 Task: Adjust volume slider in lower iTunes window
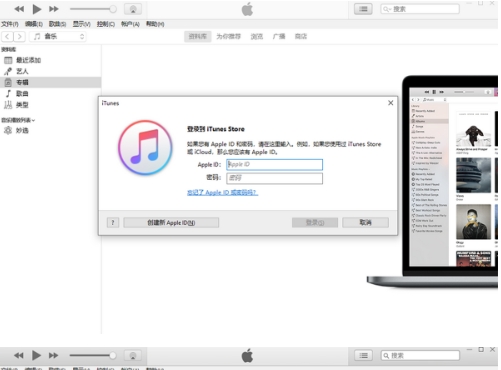click(93, 356)
